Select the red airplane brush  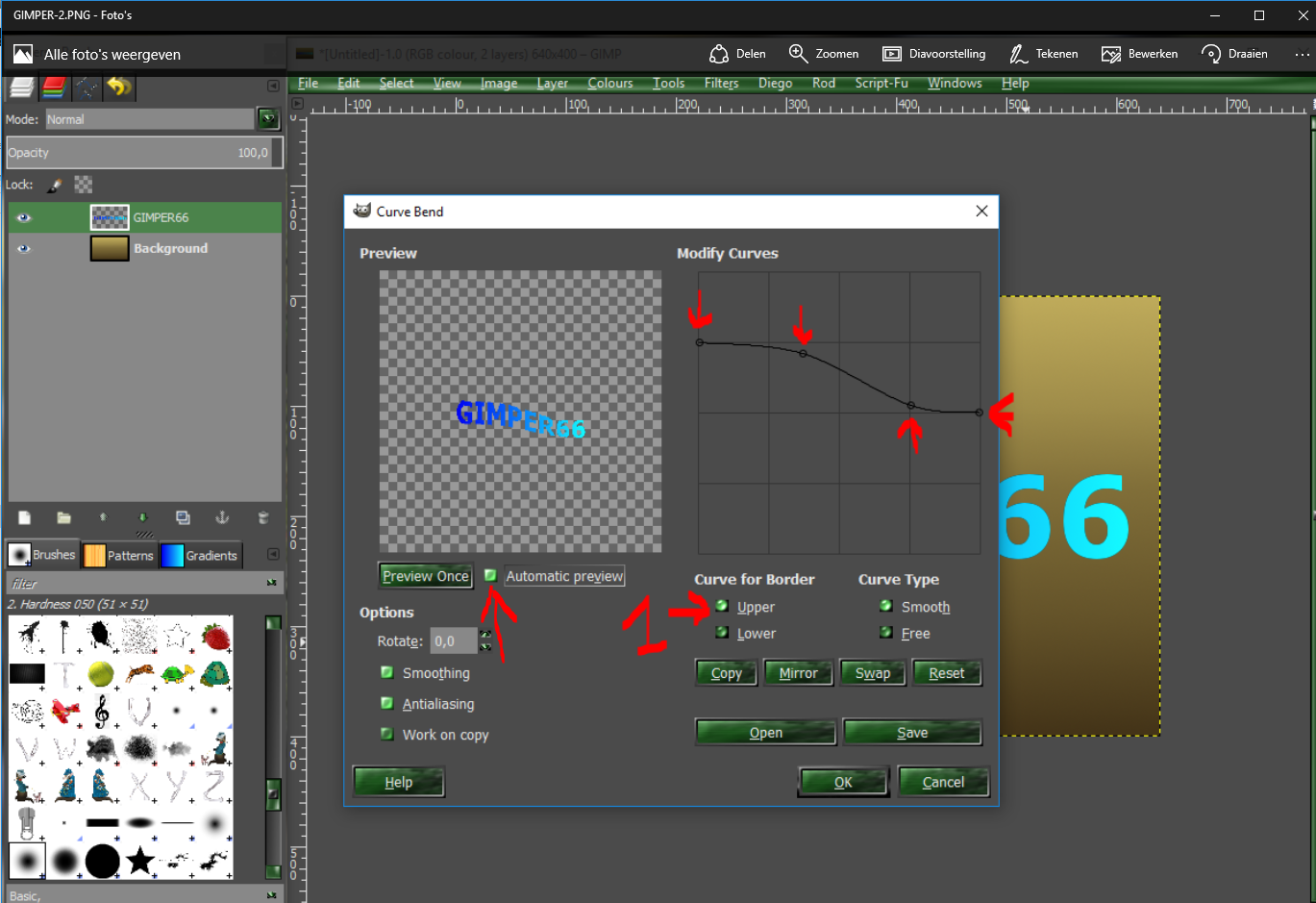coord(64,712)
